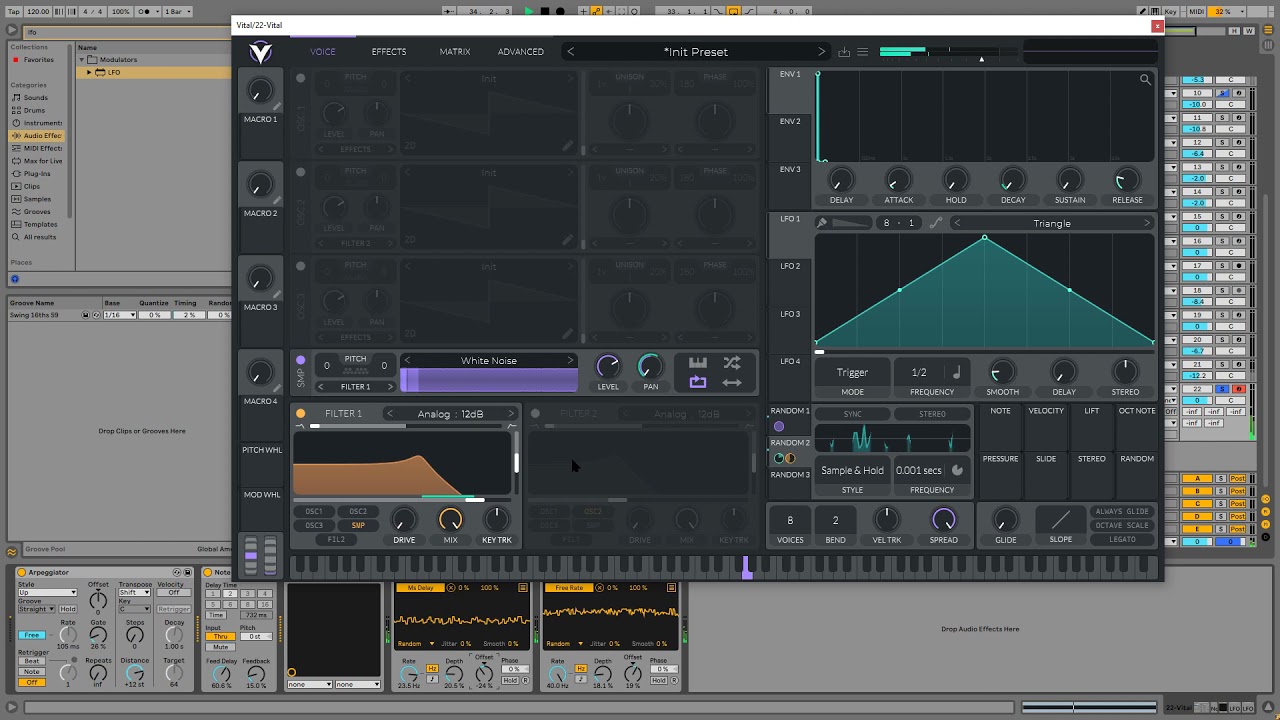Switch to the EFFECTS tab

[389, 52]
